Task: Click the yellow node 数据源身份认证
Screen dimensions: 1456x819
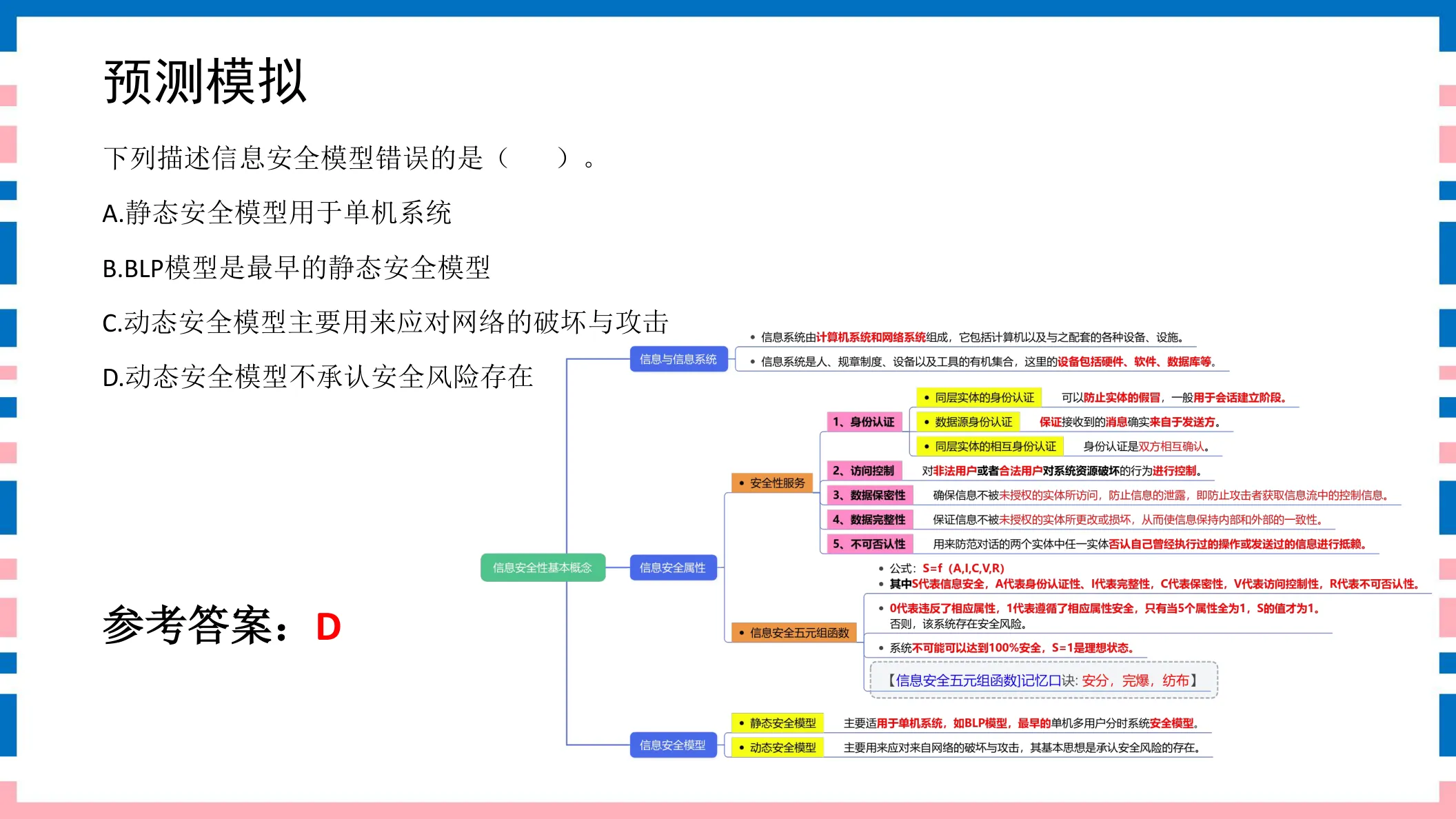Action: pos(968,421)
